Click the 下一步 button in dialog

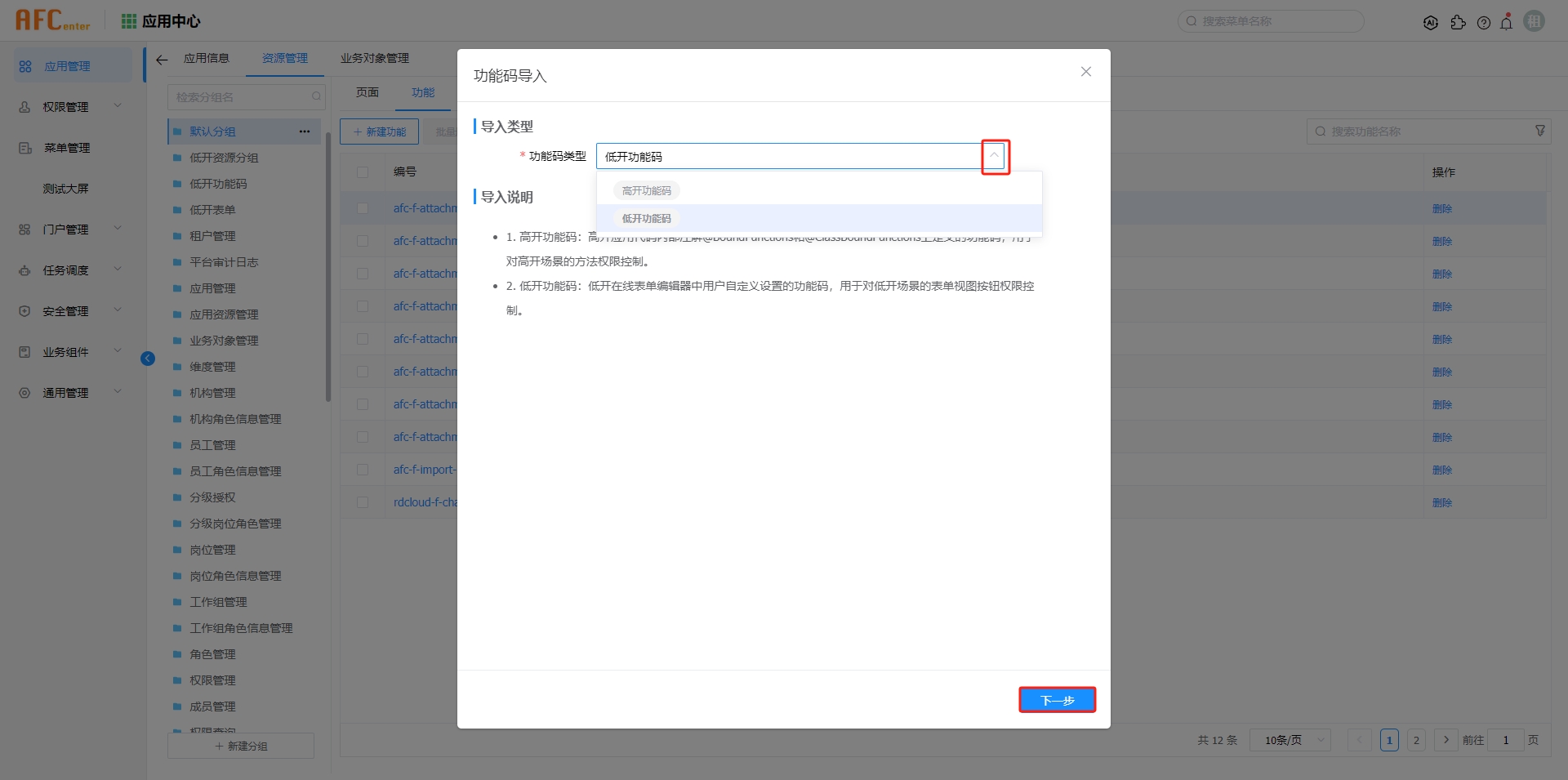pyautogui.click(x=1057, y=700)
